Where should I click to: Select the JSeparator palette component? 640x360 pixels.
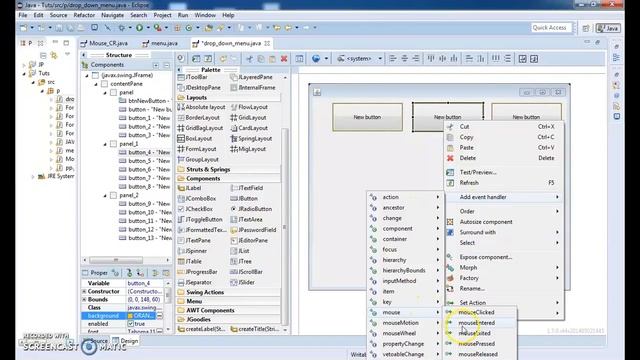coord(195,282)
